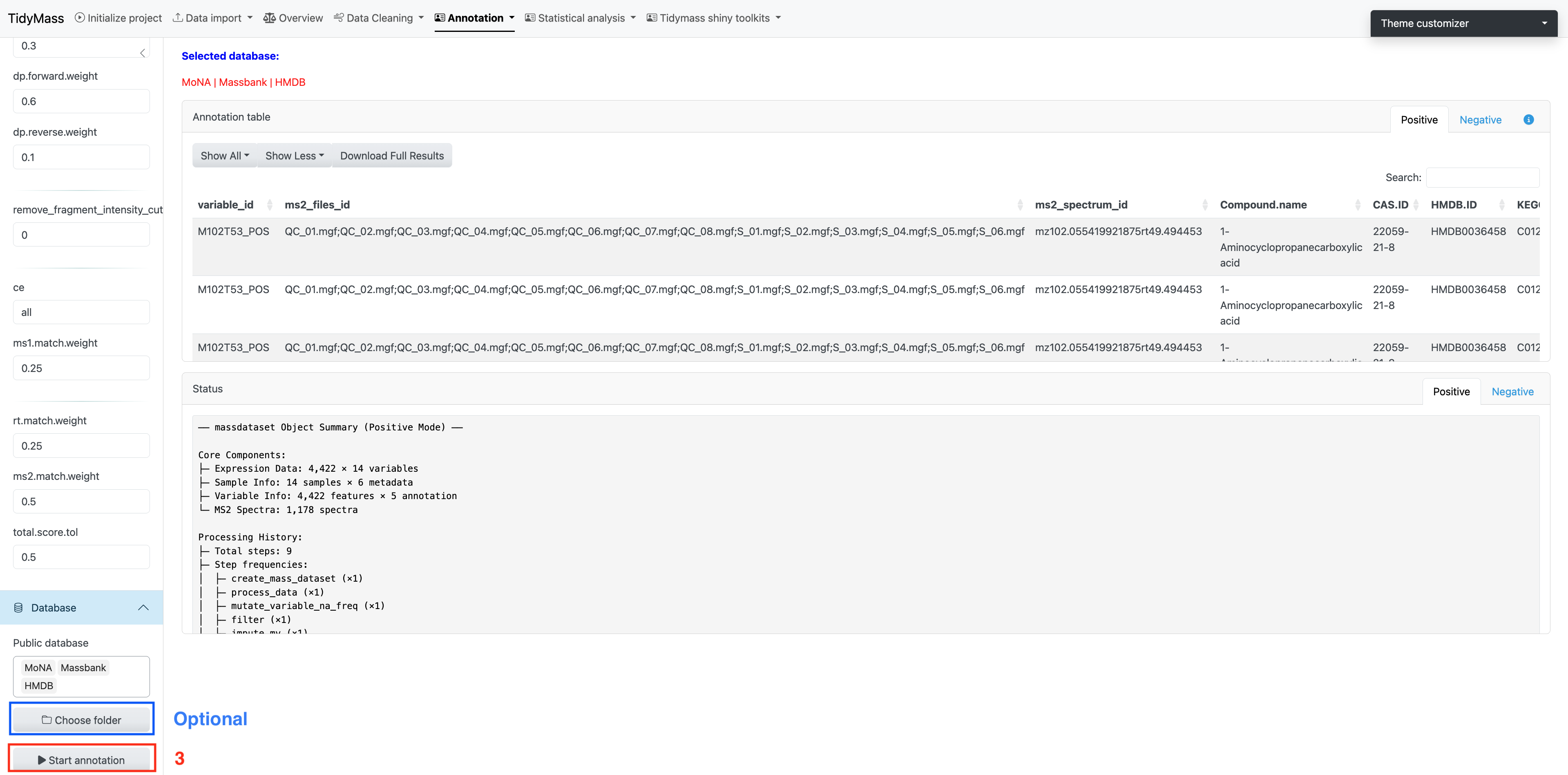Viewport: 1568px width, 775px height.
Task: Open the Data import menu
Action: click(x=212, y=18)
